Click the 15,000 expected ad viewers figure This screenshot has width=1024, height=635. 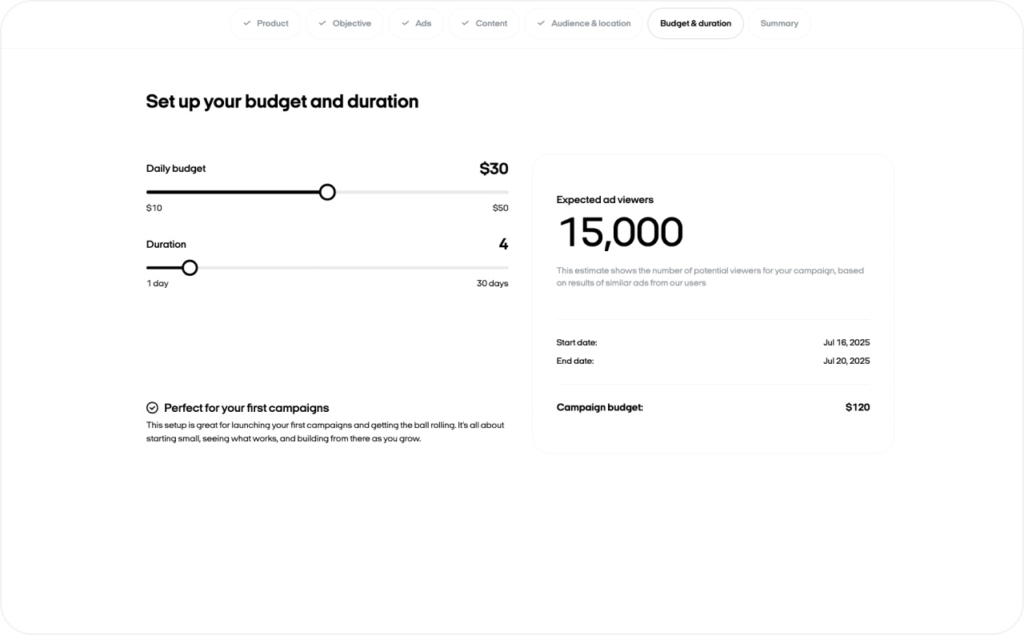click(620, 233)
